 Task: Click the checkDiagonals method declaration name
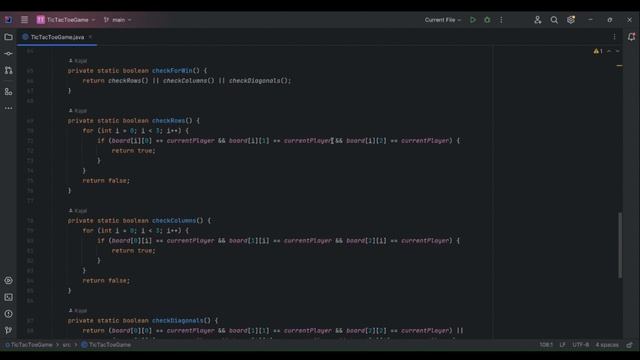[x=178, y=321]
